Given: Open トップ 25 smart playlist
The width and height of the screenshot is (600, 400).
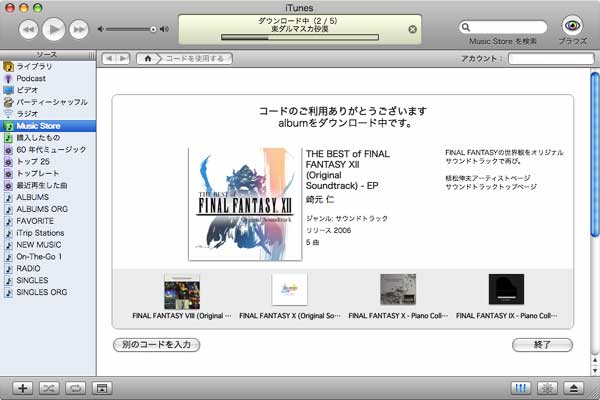Looking at the screenshot, I should (48, 162).
